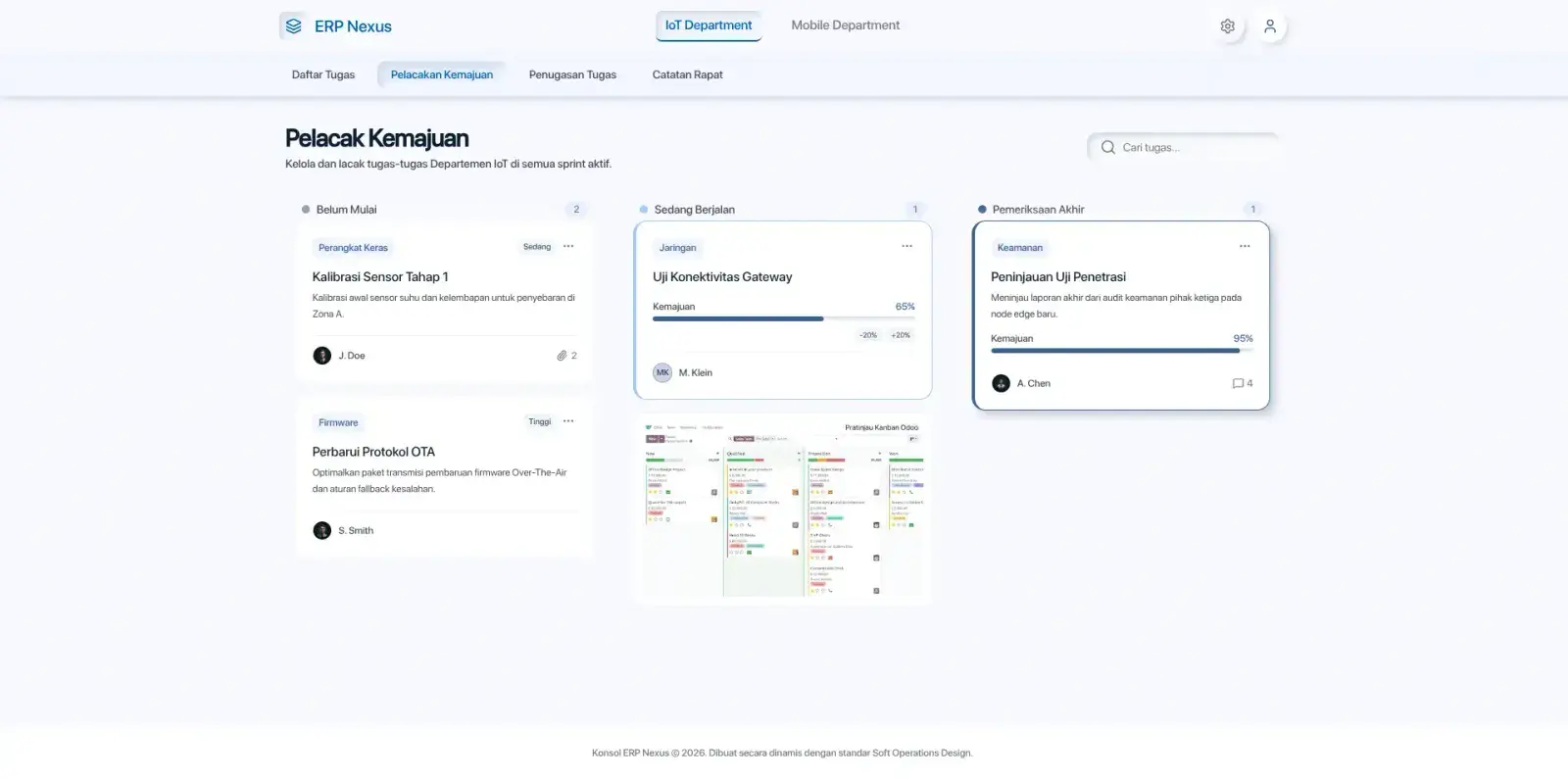Image resolution: width=1568 pixels, height=779 pixels.
Task: Click the Jaringan tag
Action: click(x=677, y=248)
